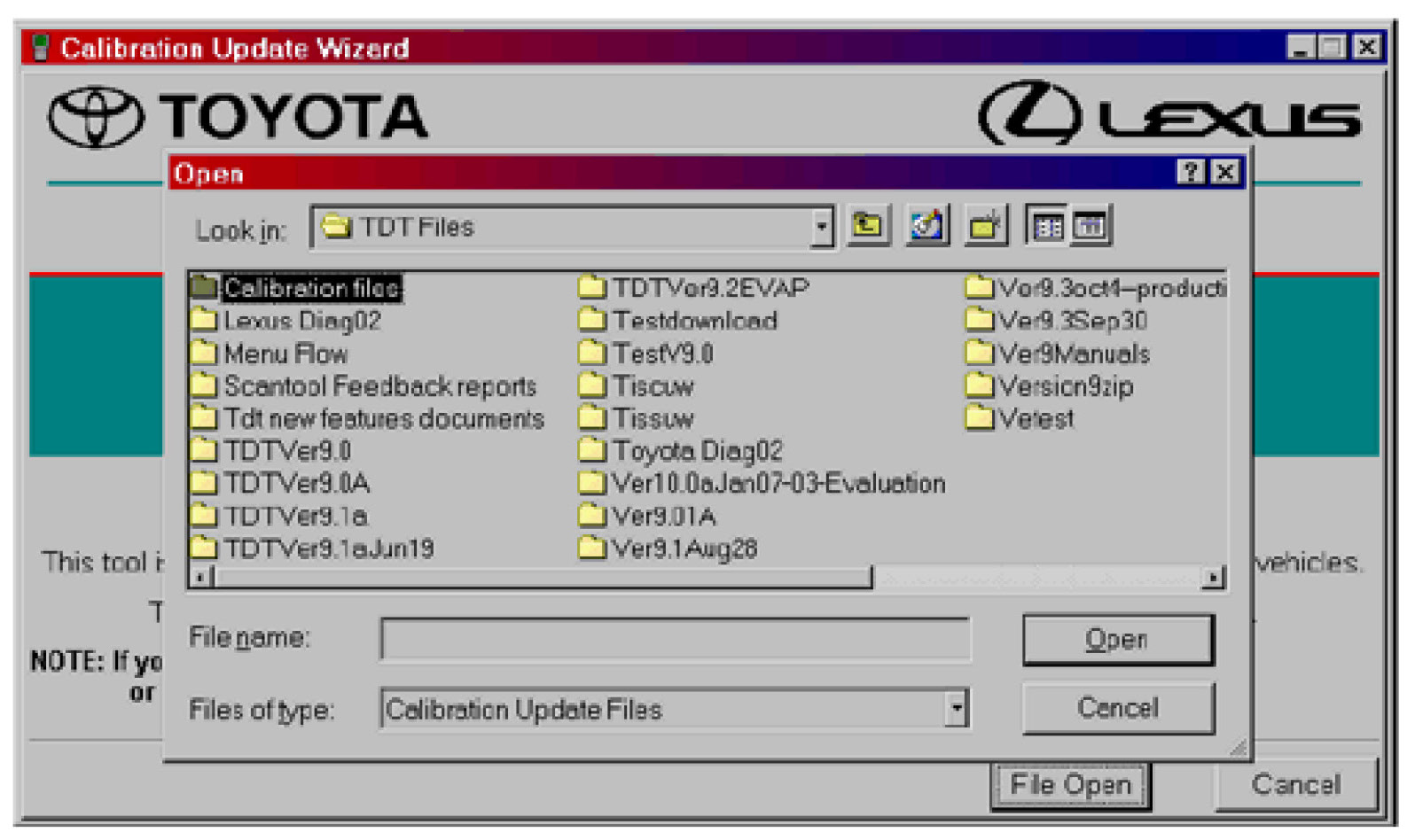
Task: Click the file list right scroll arrow
Action: 1212,579
